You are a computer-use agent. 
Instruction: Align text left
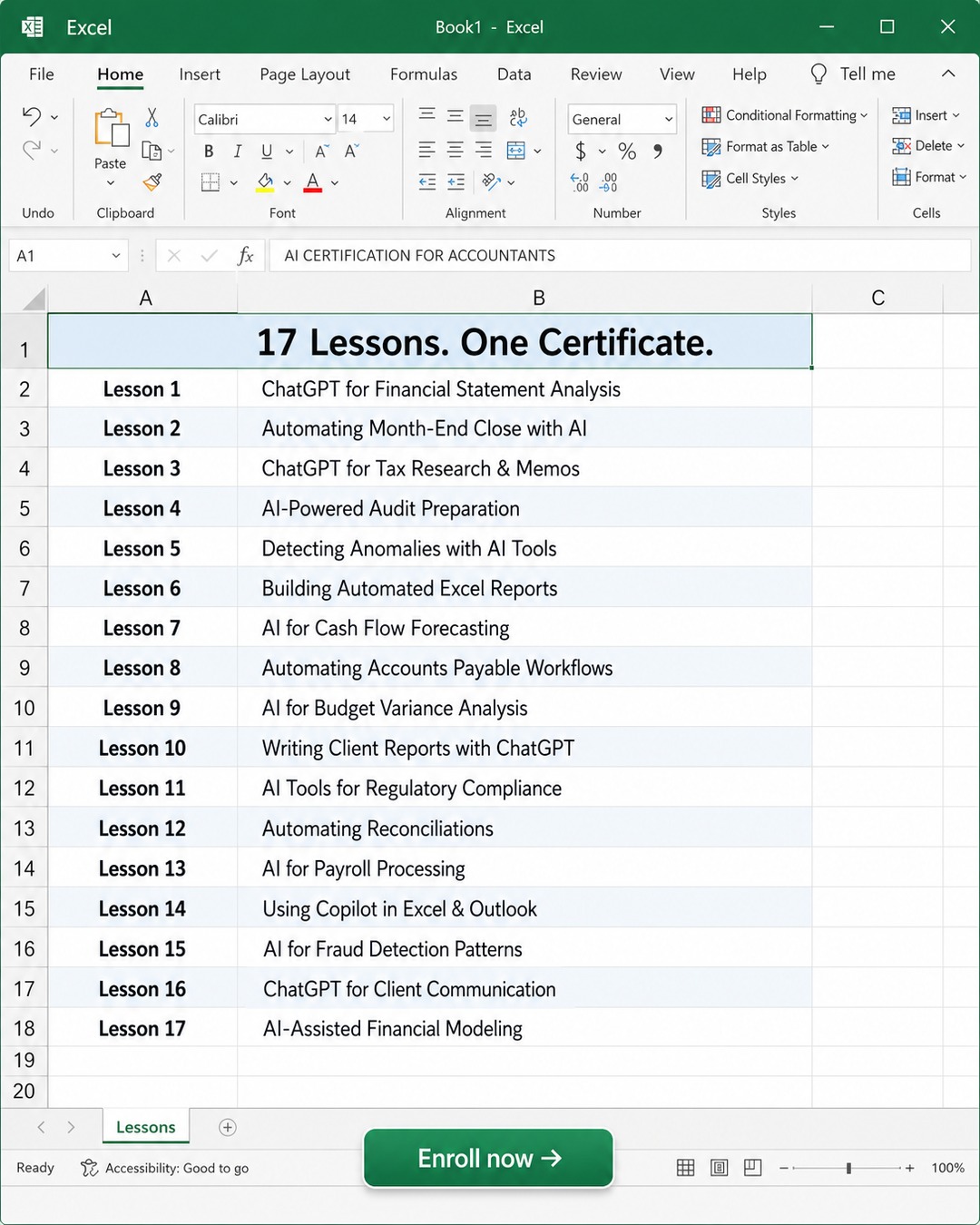(x=426, y=150)
